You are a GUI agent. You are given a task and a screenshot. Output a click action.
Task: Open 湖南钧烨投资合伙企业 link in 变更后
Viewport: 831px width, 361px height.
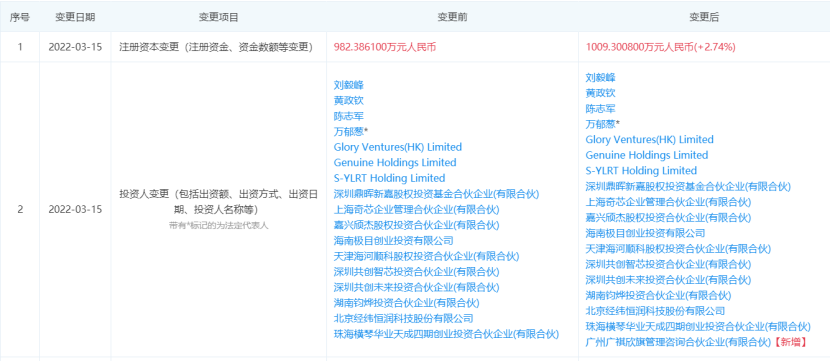[658, 295]
